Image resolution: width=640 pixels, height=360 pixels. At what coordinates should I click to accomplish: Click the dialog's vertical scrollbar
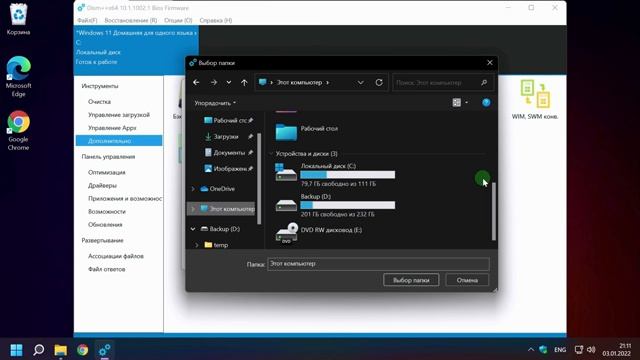coord(493,211)
